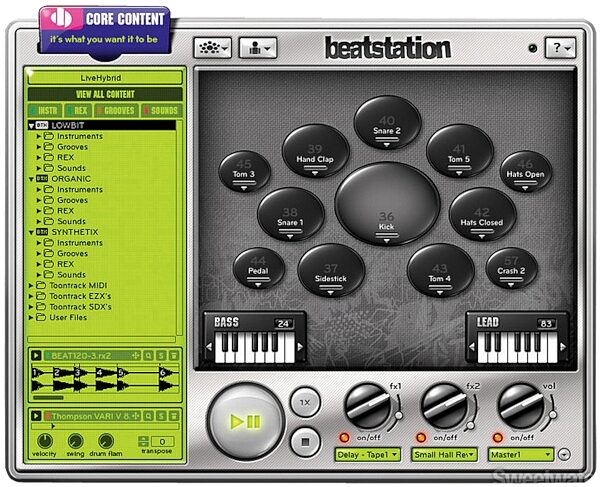Toggle the 1X playback speed button

point(305,402)
